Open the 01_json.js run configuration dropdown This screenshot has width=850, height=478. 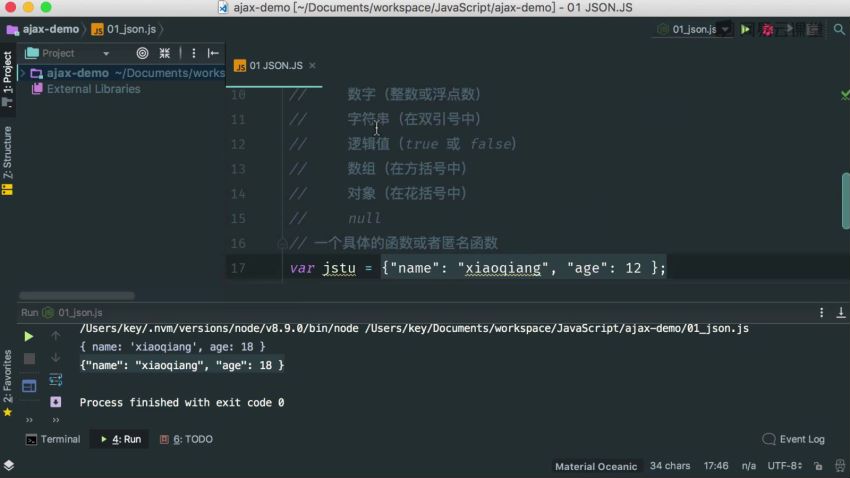coord(694,30)
